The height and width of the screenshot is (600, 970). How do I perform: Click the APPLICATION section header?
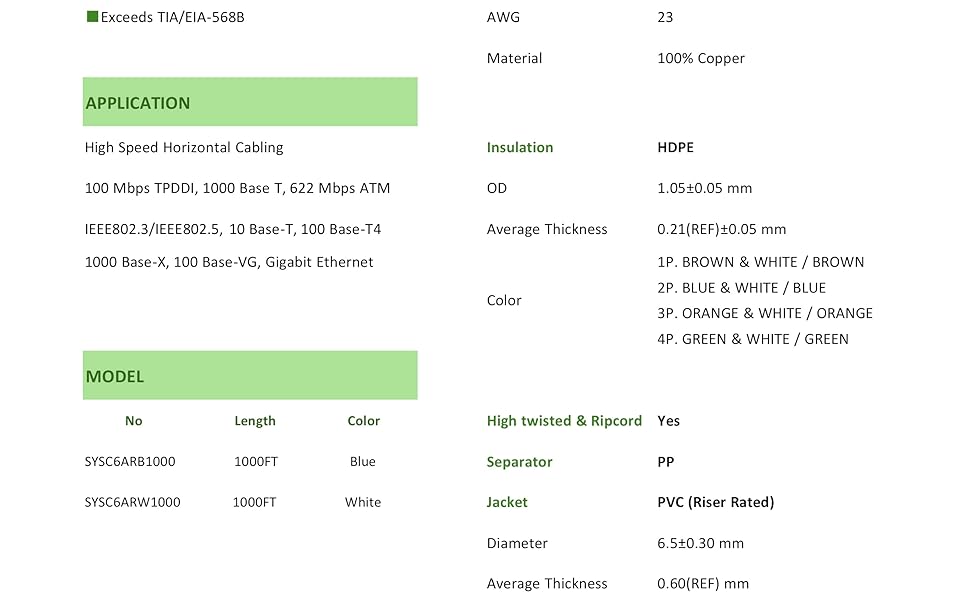coord(138,103)
